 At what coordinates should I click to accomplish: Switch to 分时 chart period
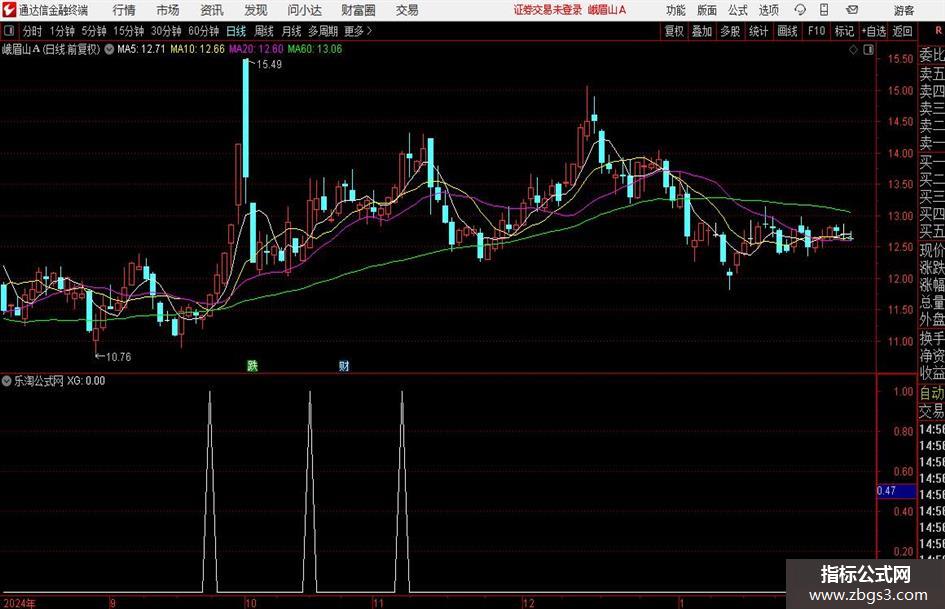[33, 31]
